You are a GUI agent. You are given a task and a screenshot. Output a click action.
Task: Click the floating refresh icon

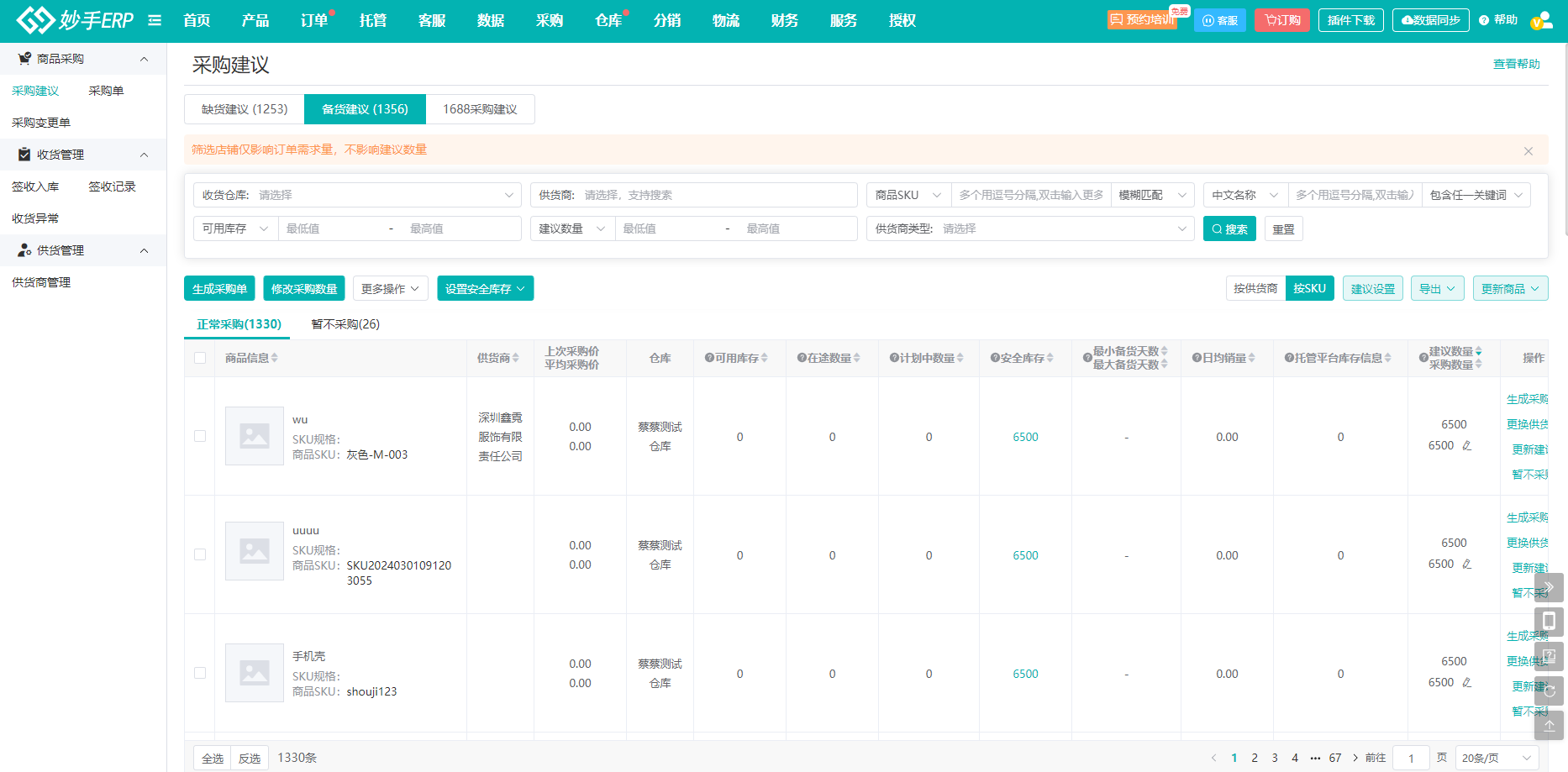point(1549,691)
